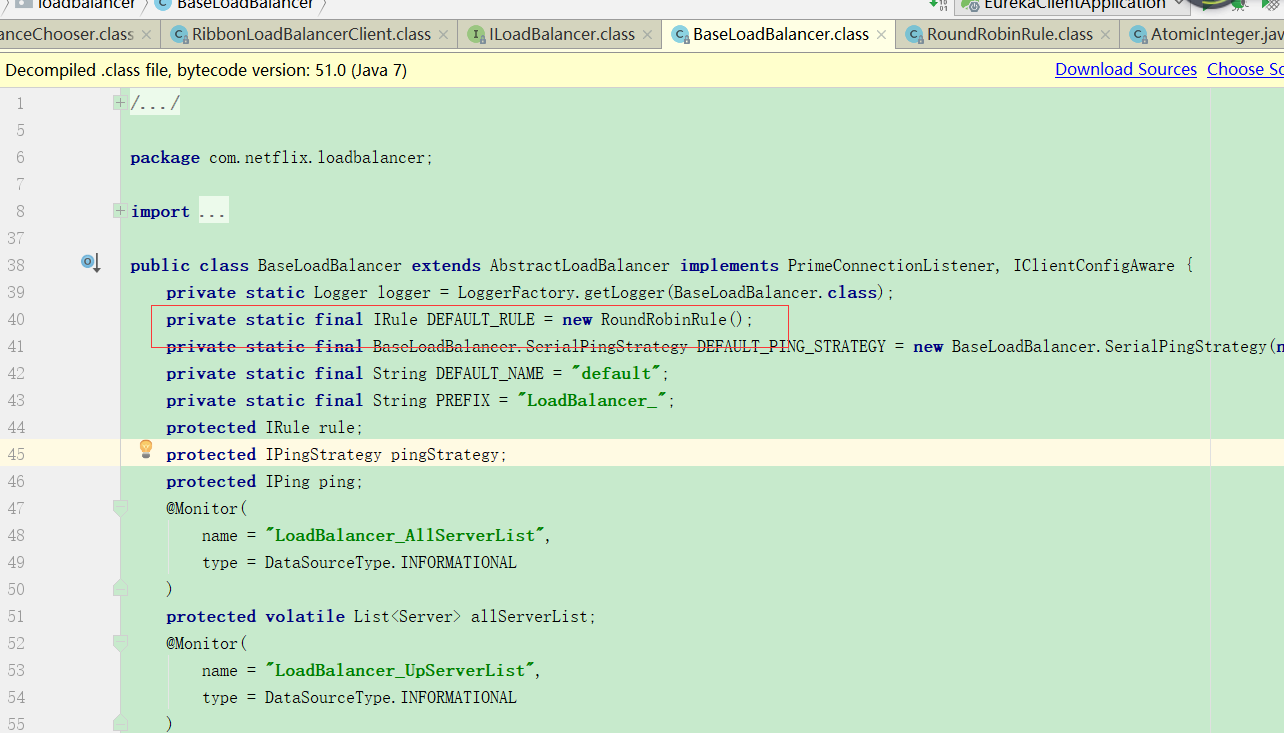This screenshot has height=733, width=1284.
Task: Collapse the @Monitor annotation using the fold marker
Action: pos(120,508)
